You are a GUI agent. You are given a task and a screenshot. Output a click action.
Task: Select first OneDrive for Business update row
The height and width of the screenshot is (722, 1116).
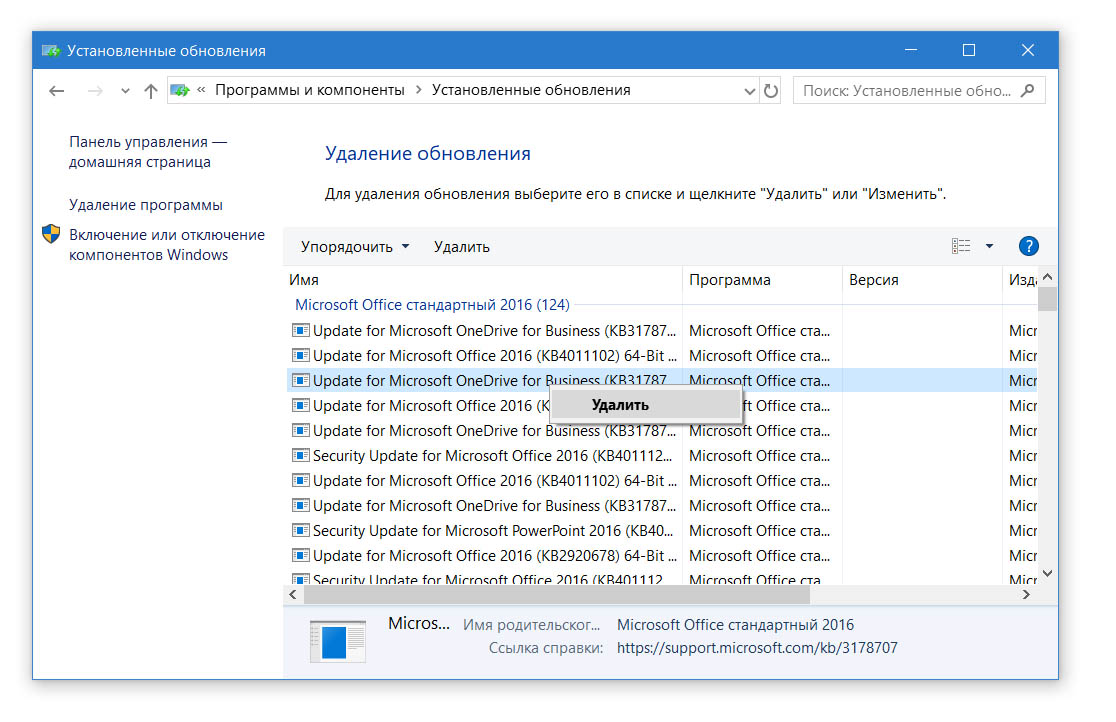(x=661, y=331)
